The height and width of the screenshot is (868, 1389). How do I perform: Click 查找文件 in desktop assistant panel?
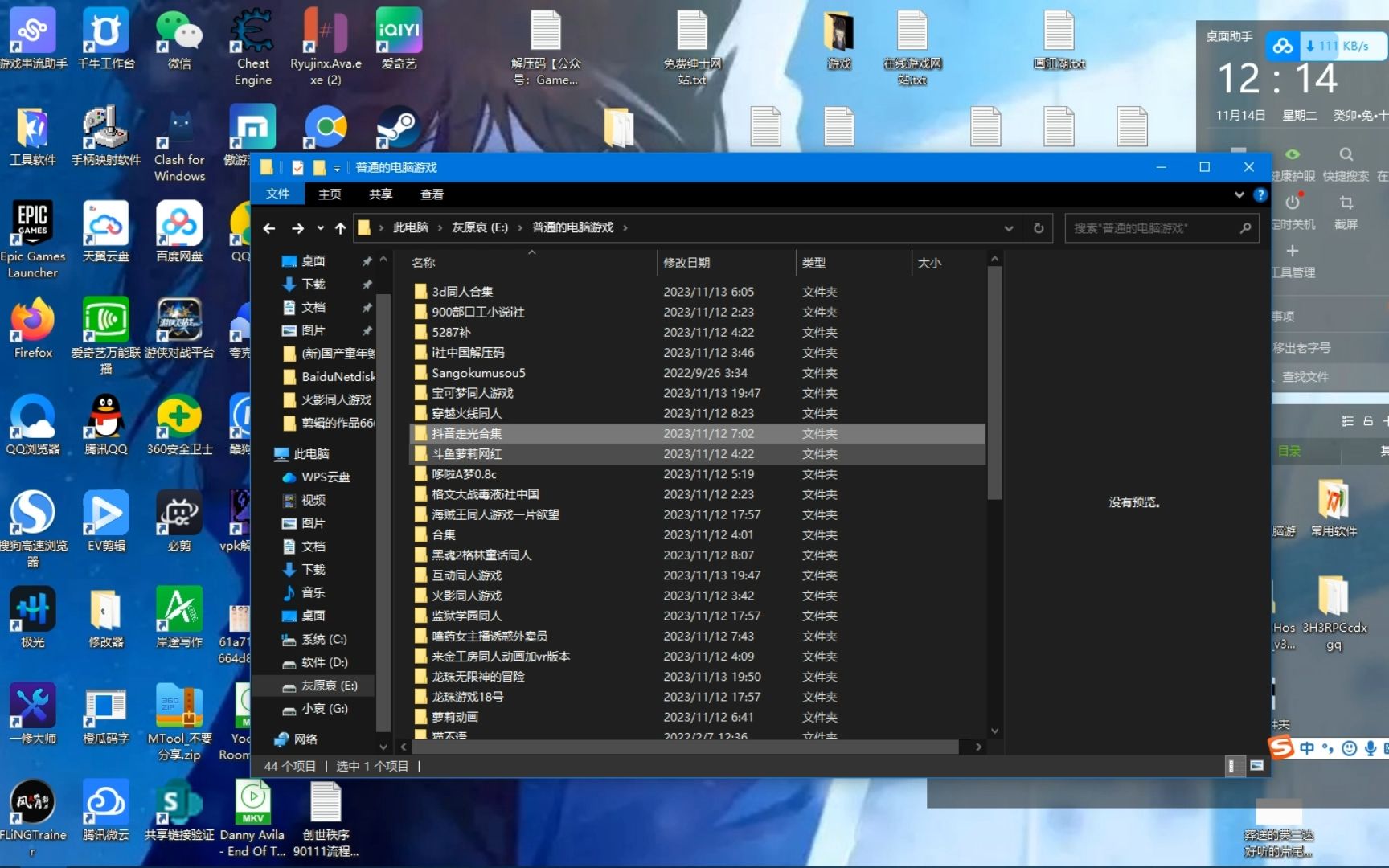click(x=1305, y=376)
